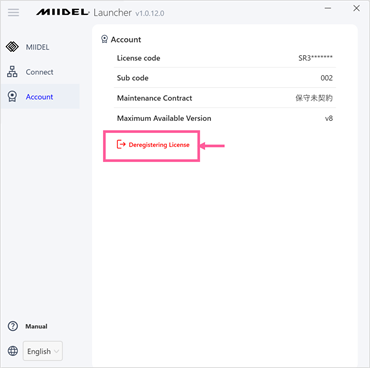Click the Account badge icon in sidebar
The image size is (370, 368).
pyautogui.click(x=12, y=97)
